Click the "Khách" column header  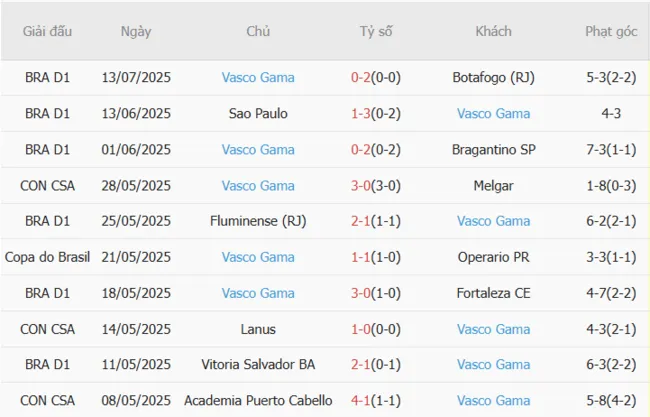493,31
